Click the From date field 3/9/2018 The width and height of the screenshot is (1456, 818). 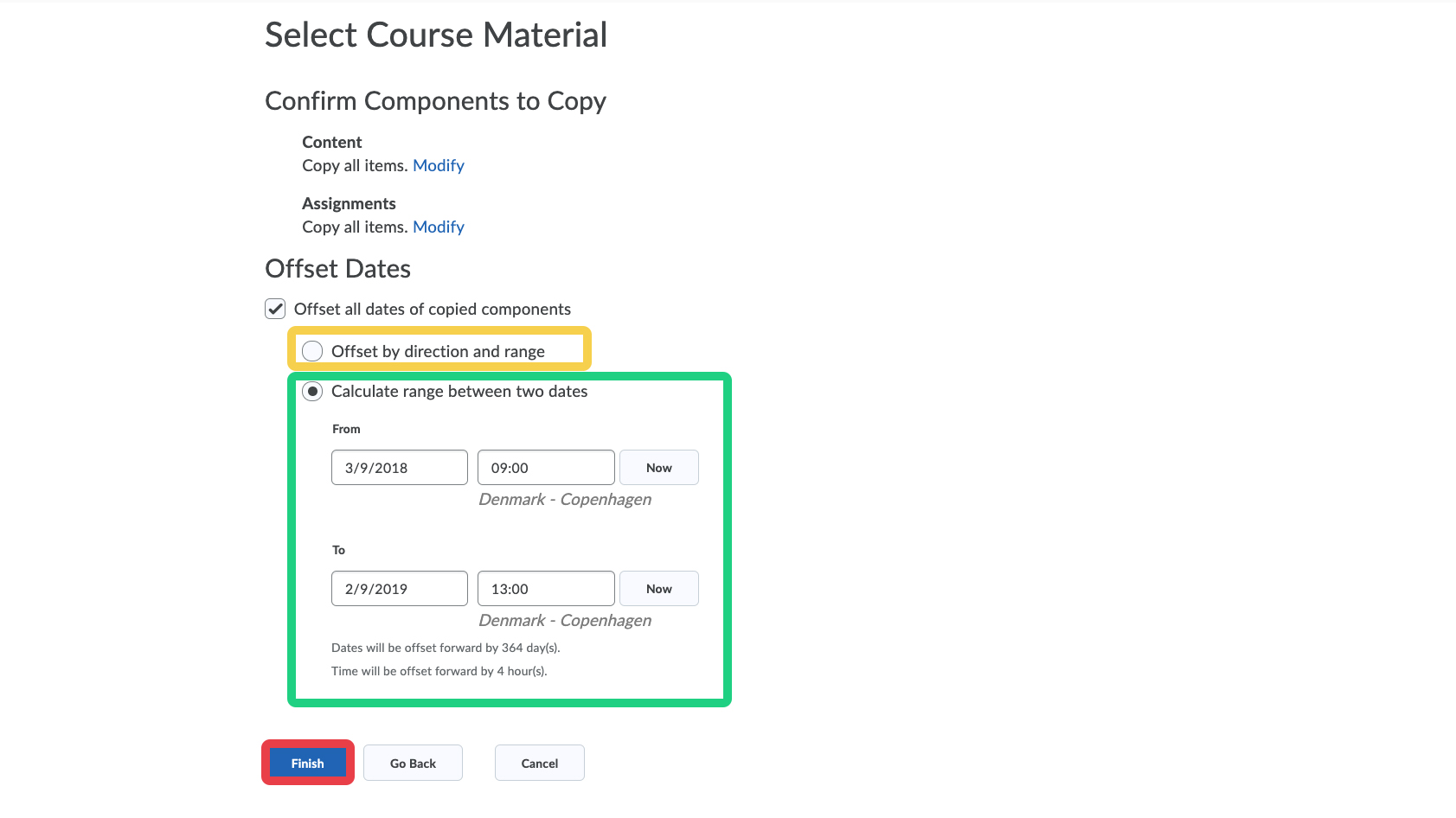click(399, 468)
